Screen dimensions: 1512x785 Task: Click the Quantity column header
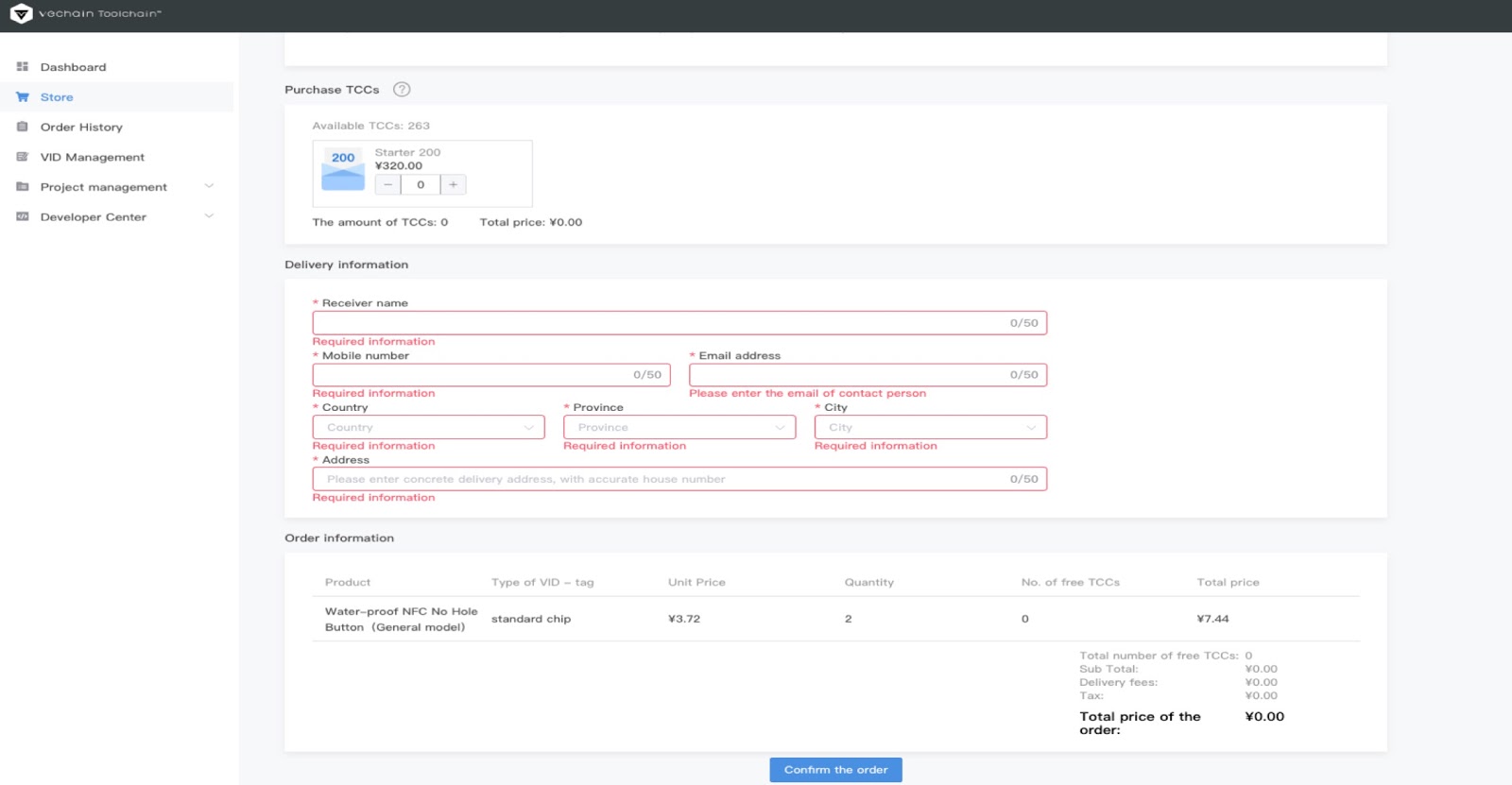tap(869, 583)
